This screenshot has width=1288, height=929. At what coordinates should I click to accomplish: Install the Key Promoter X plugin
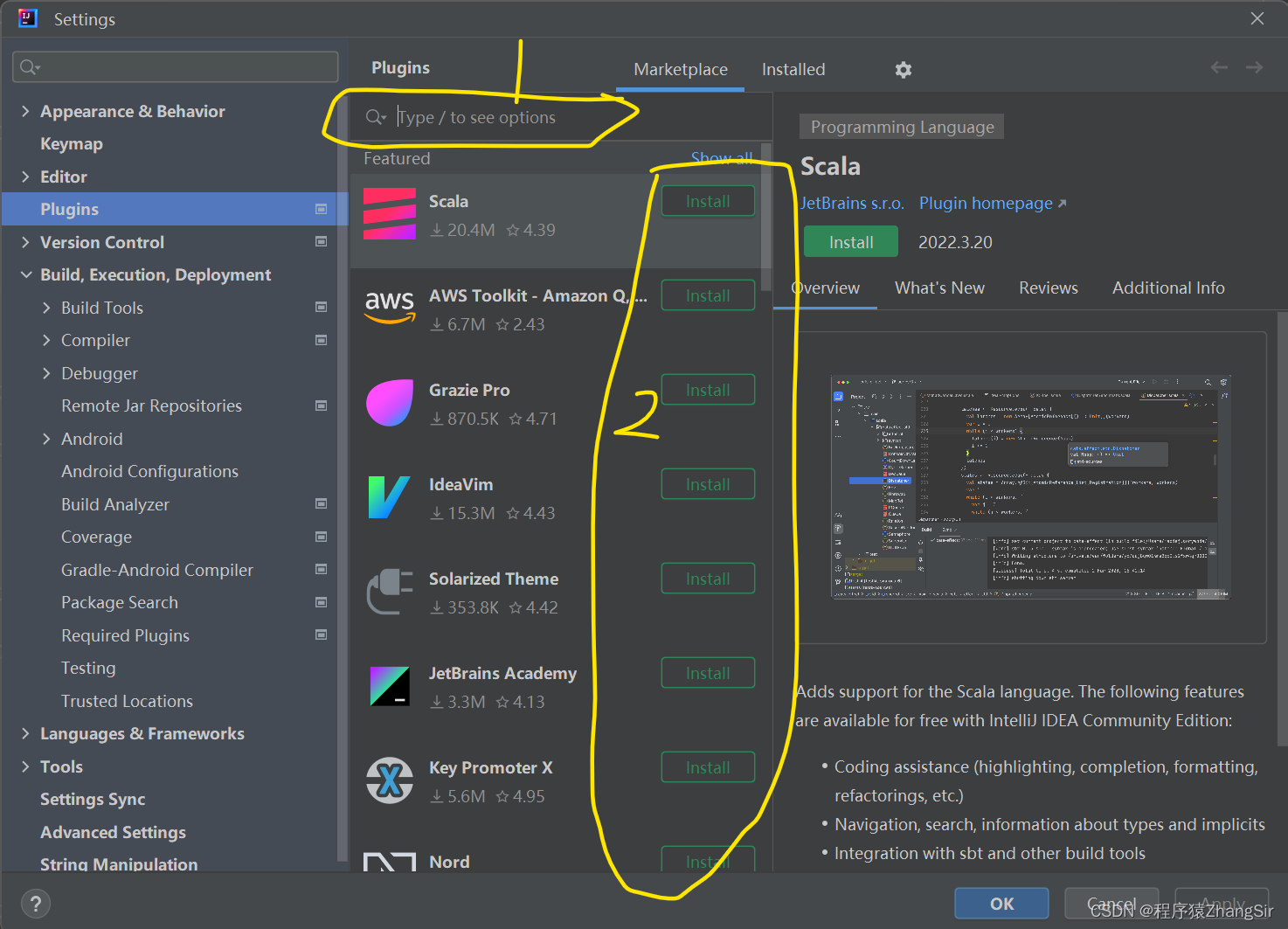point(708,767)
